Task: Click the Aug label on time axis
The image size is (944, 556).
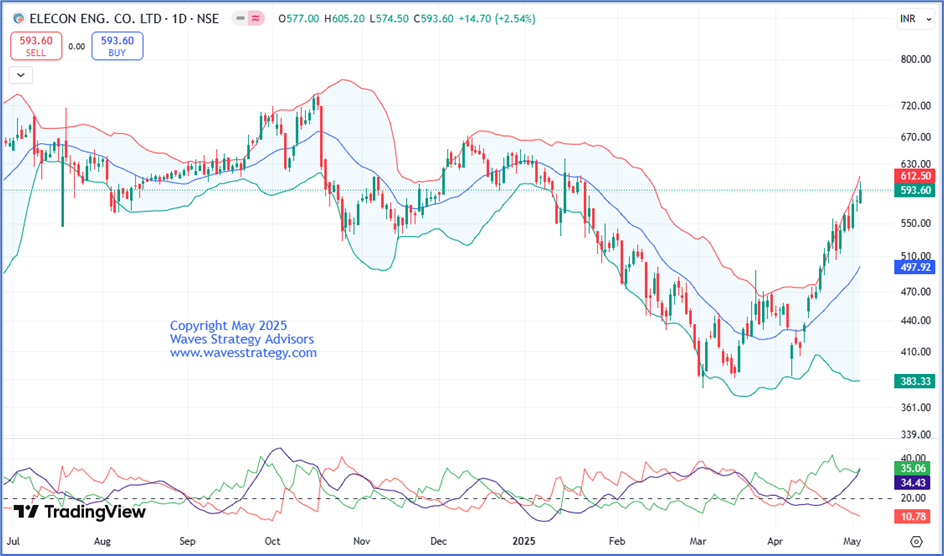Action: (102, 541)
